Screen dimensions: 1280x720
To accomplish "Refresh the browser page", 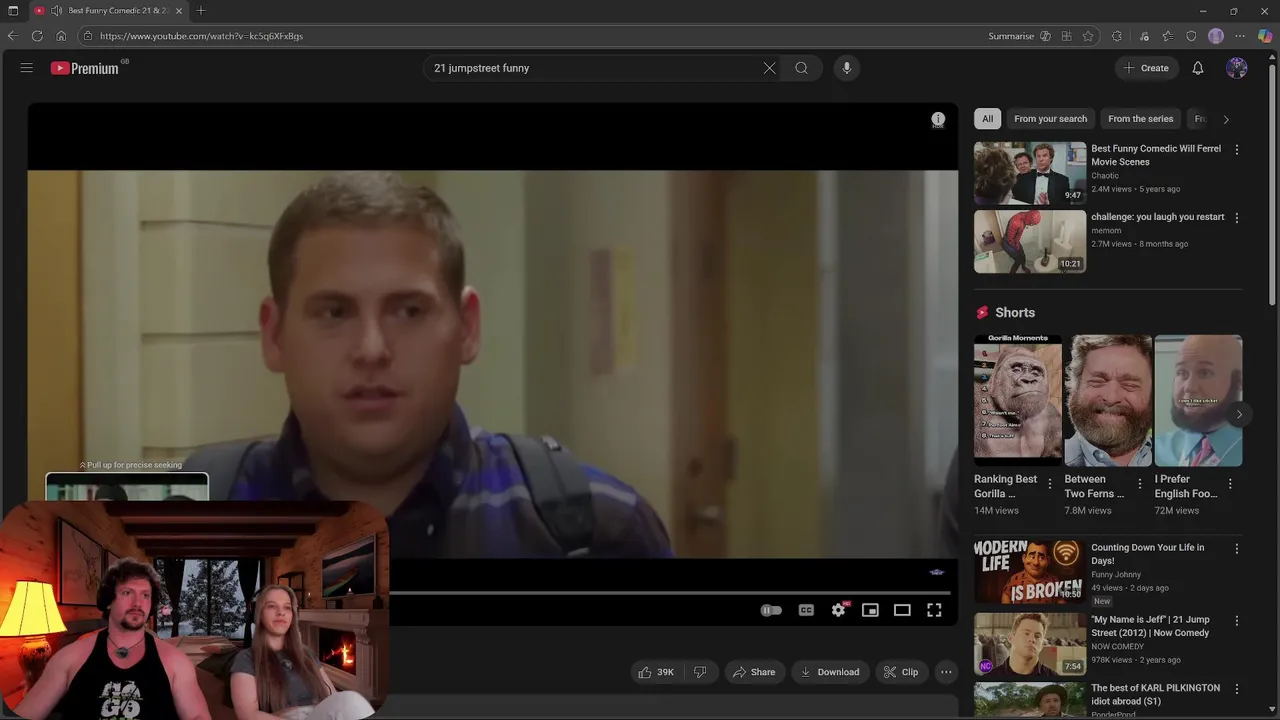I will point(37,36).
